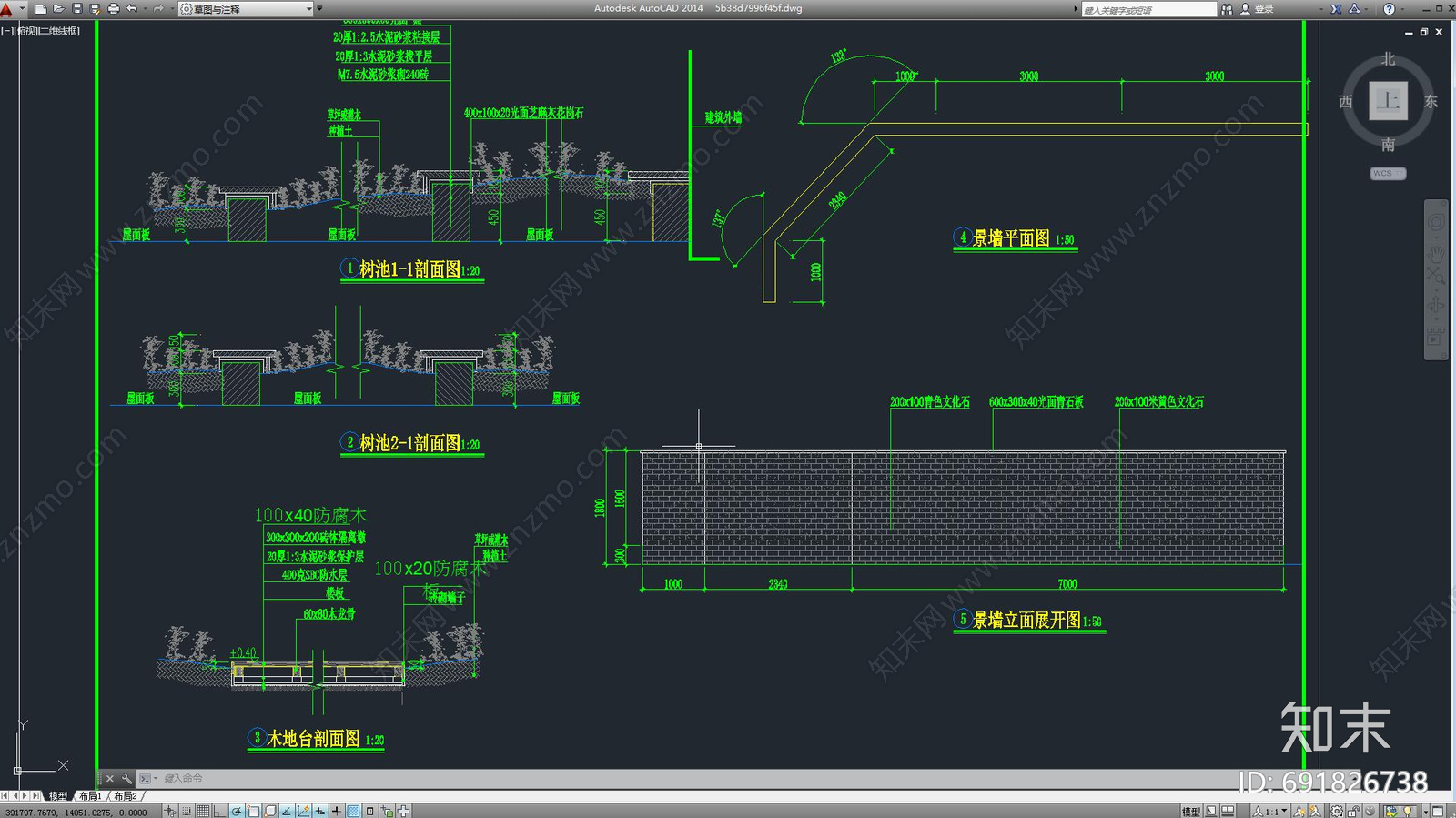Click the keyword search input field

[1149, 9]
